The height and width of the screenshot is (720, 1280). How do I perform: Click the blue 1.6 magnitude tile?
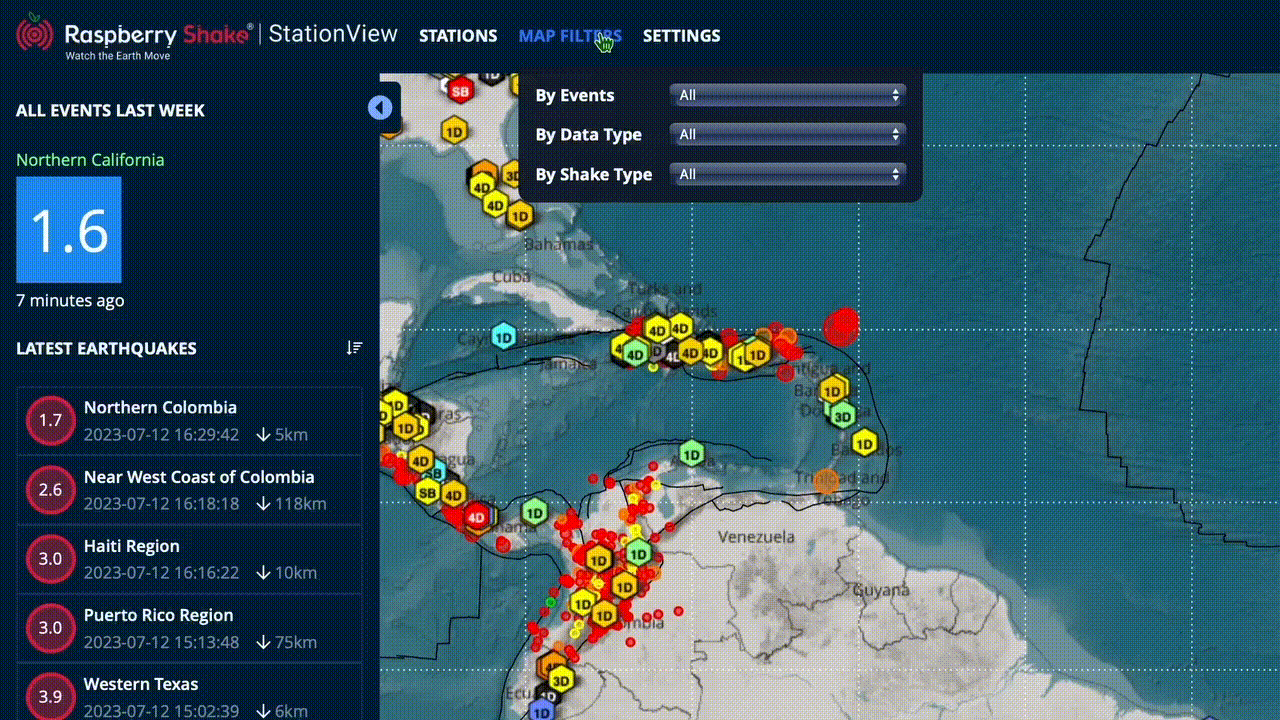click(69, 230)
